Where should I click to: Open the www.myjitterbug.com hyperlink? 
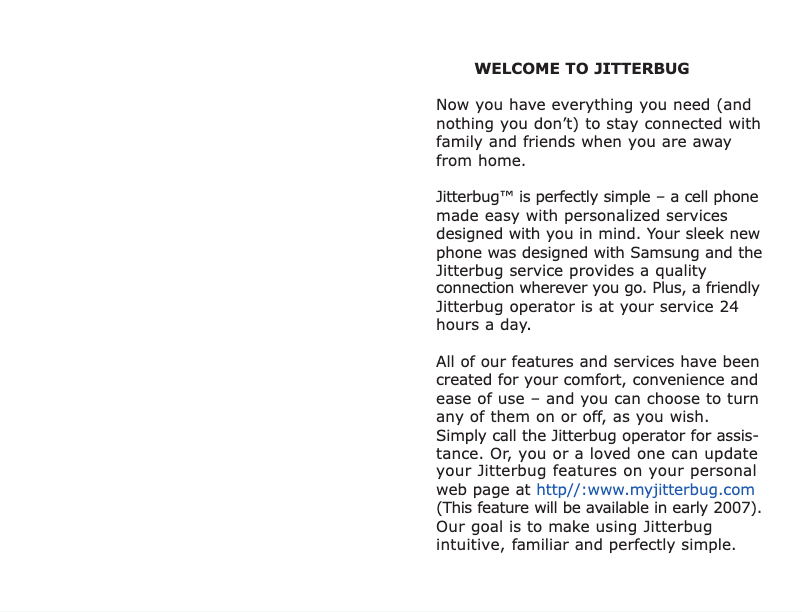pyautogui.click(x=645, y=490)
